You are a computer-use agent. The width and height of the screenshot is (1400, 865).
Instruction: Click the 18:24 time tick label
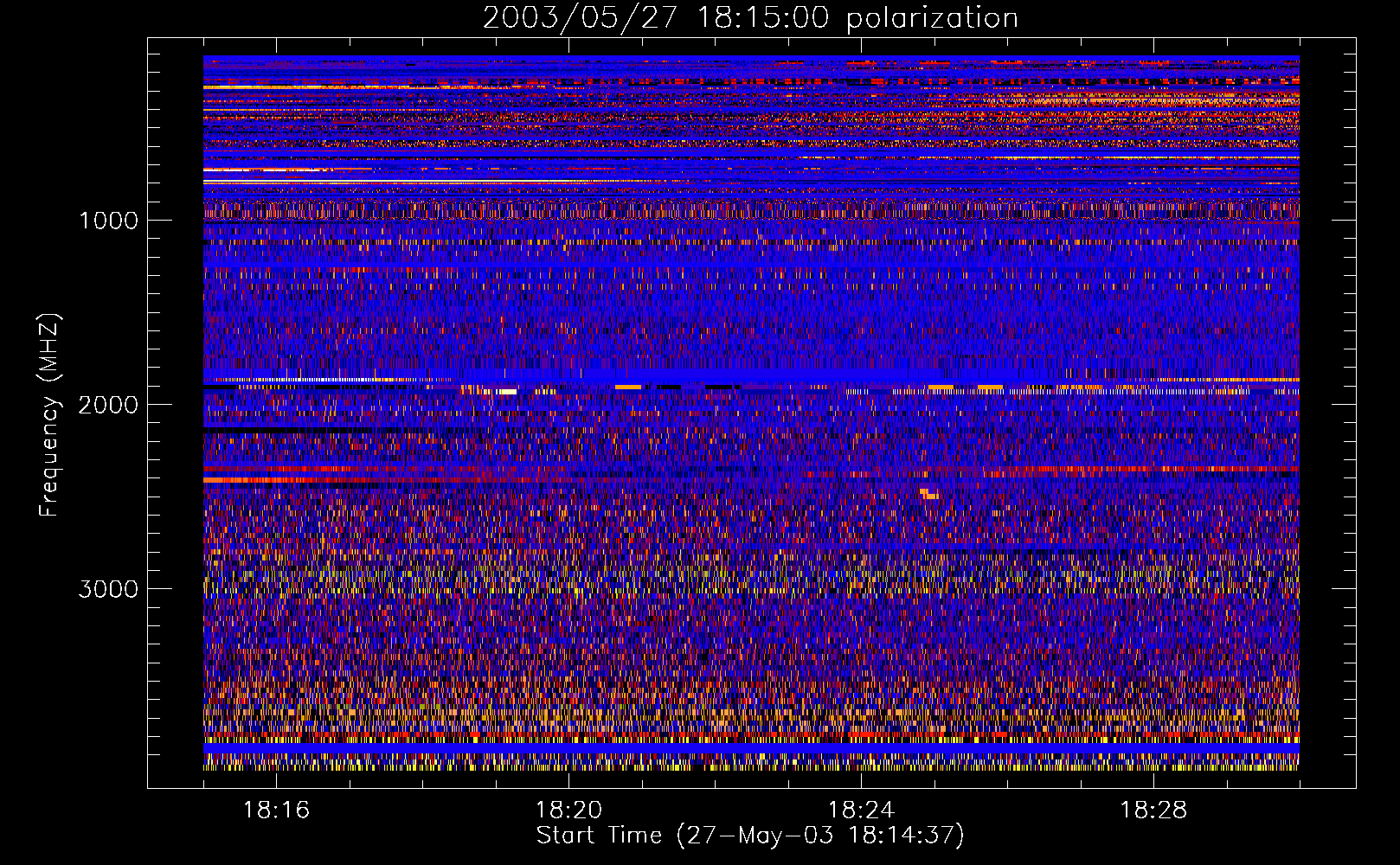pyautogui.click(x=861, y=811)
